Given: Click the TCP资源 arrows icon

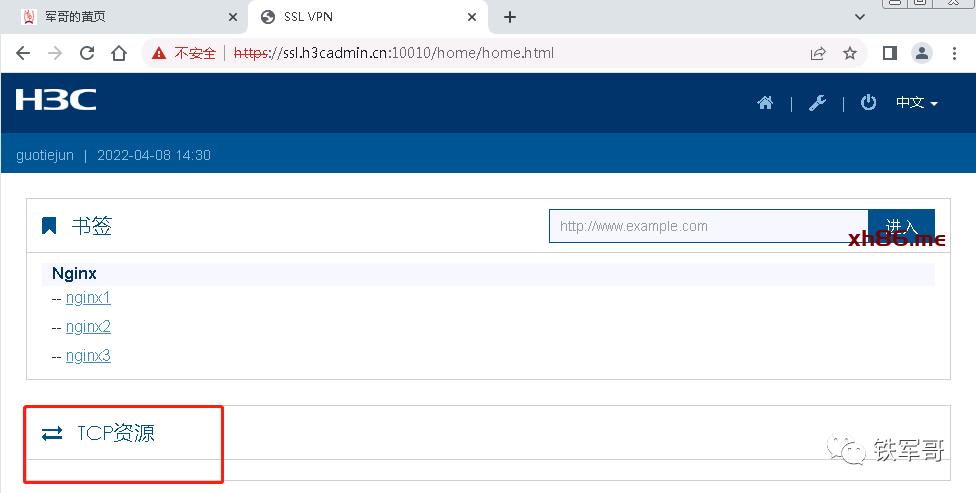Looking at the screenshot, I should click(x=52, y=433).
